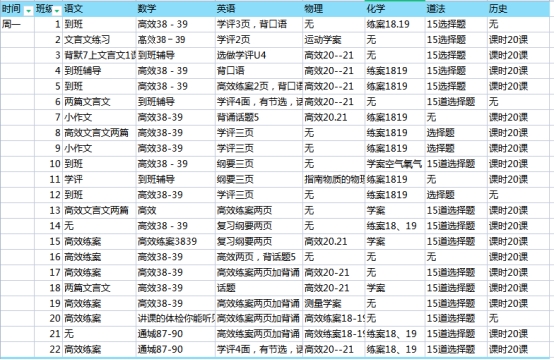Screen dimensions: 554x360
Task: Select the 物理 header cell
Action: [334, 9]
